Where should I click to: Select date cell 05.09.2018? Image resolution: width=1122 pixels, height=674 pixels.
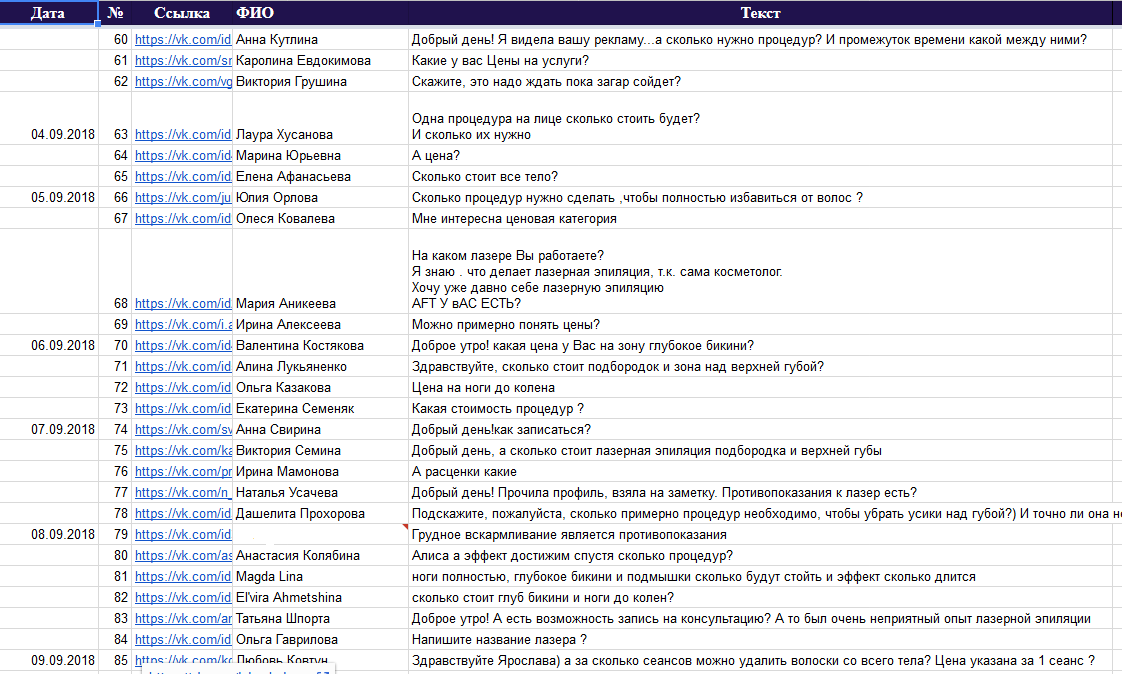pyautogui.click(x=49, y=197)
